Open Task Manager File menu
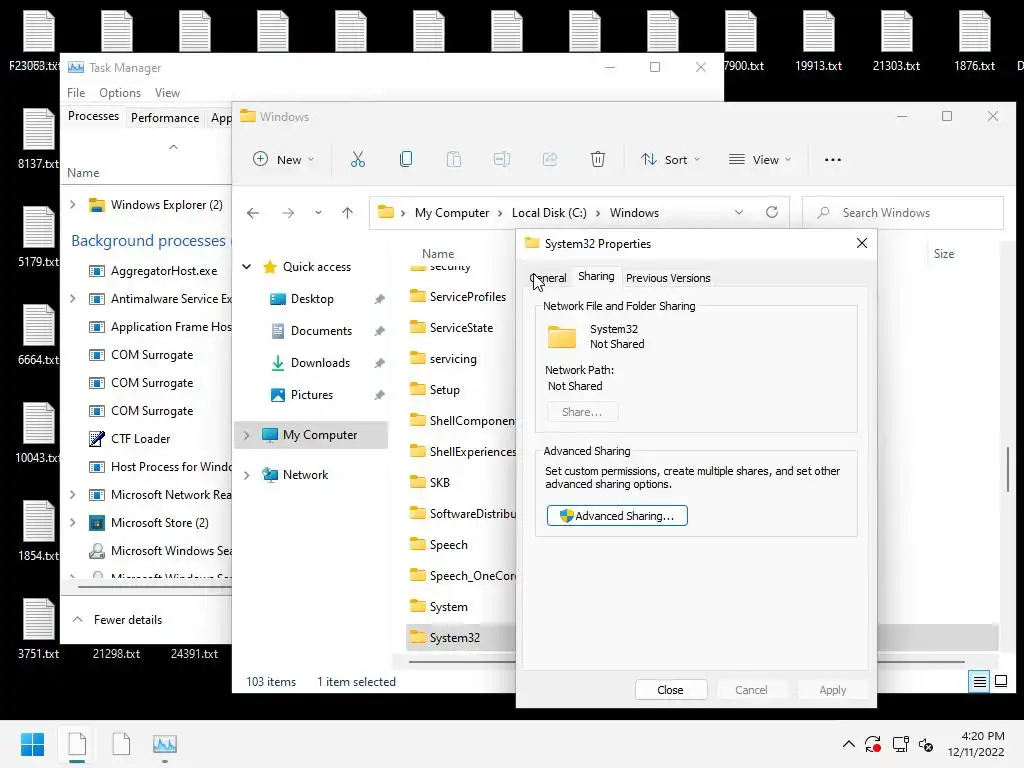The height and width of the screenshot is (768, 1024). pyautogui.click(x=76, y=93)
